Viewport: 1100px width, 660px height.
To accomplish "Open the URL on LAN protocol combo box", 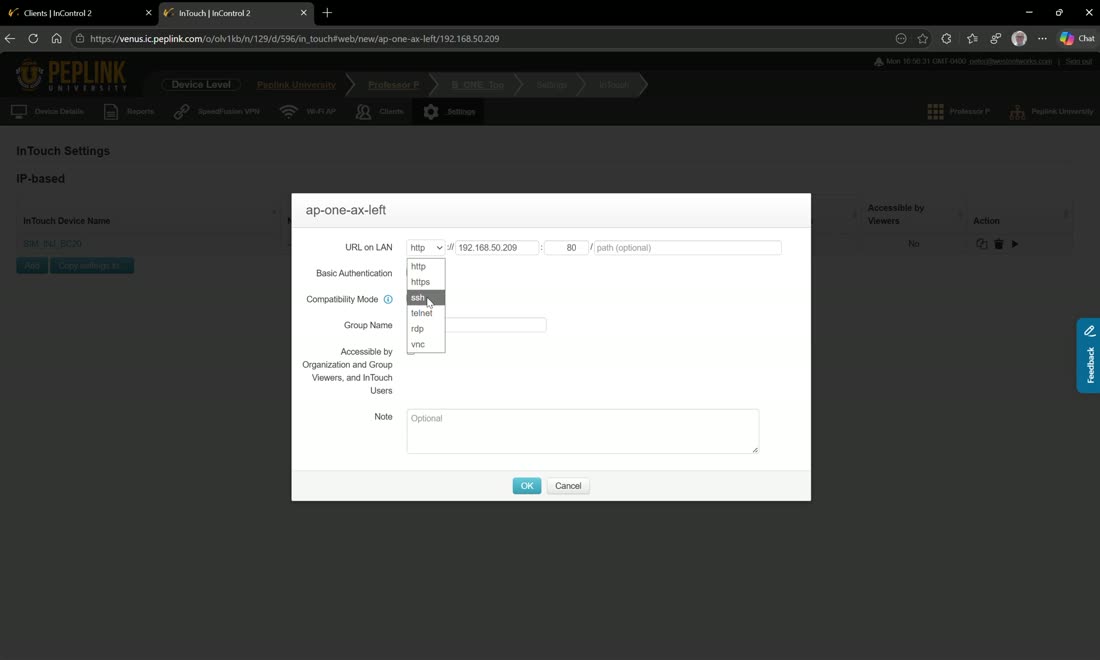I will (425, 248).
